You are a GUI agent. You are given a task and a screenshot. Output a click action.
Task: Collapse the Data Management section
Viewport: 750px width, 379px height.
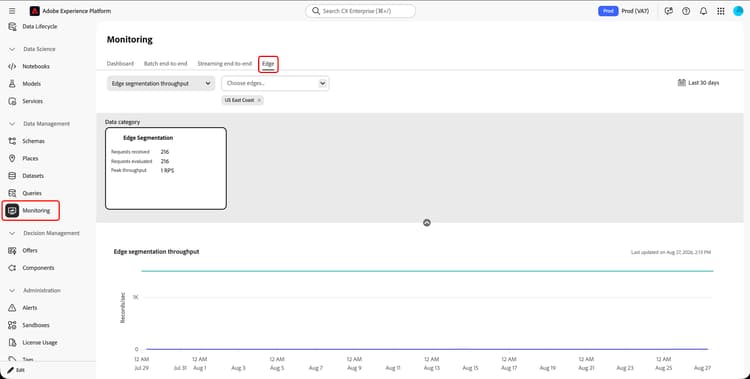12,124
